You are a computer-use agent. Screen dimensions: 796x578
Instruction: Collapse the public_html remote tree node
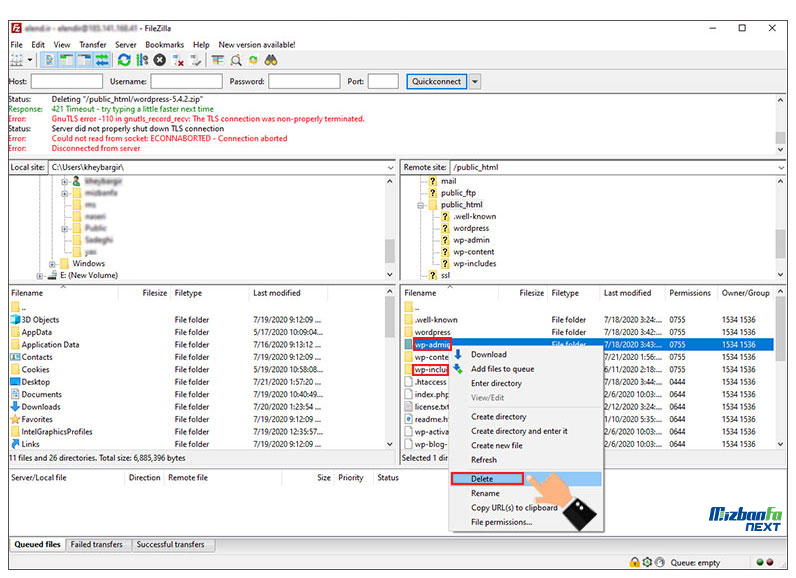click(420, 205)
